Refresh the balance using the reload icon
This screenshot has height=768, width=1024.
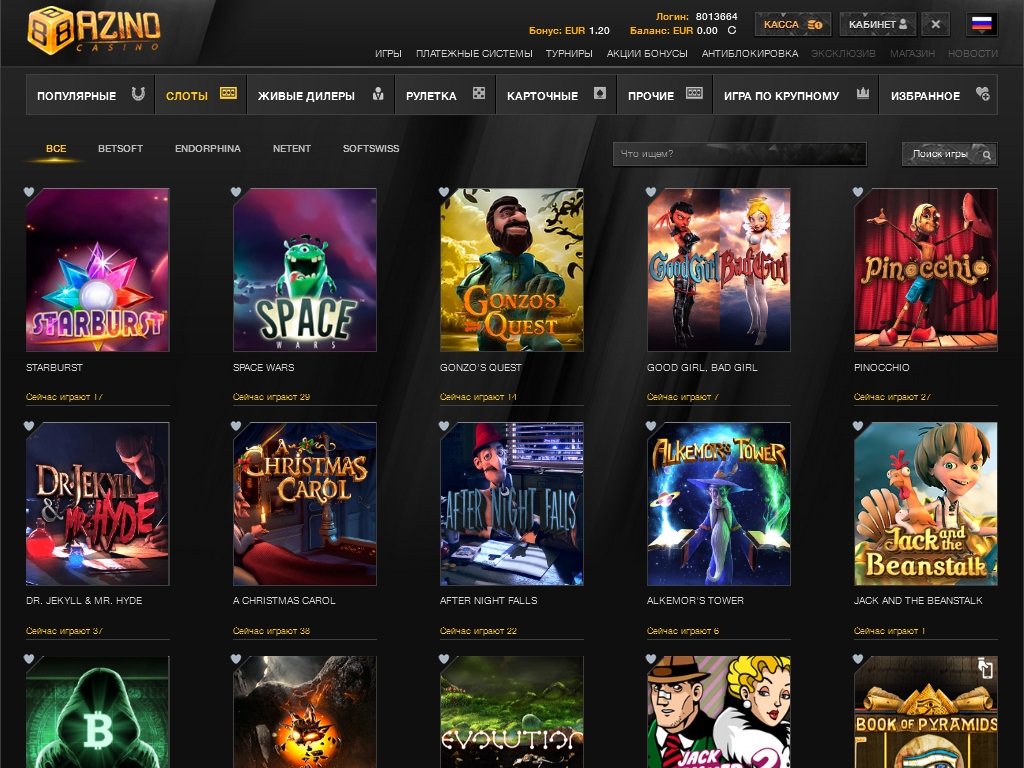point(732,31)
